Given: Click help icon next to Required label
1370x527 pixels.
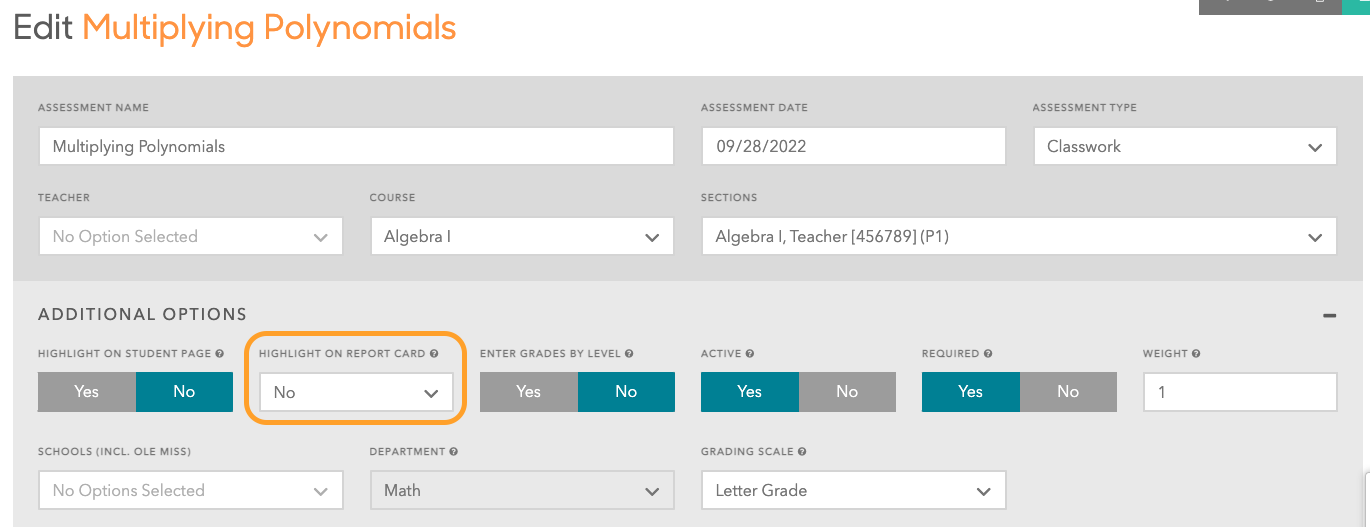Looking at the screenshot, I should pos(988,354).
